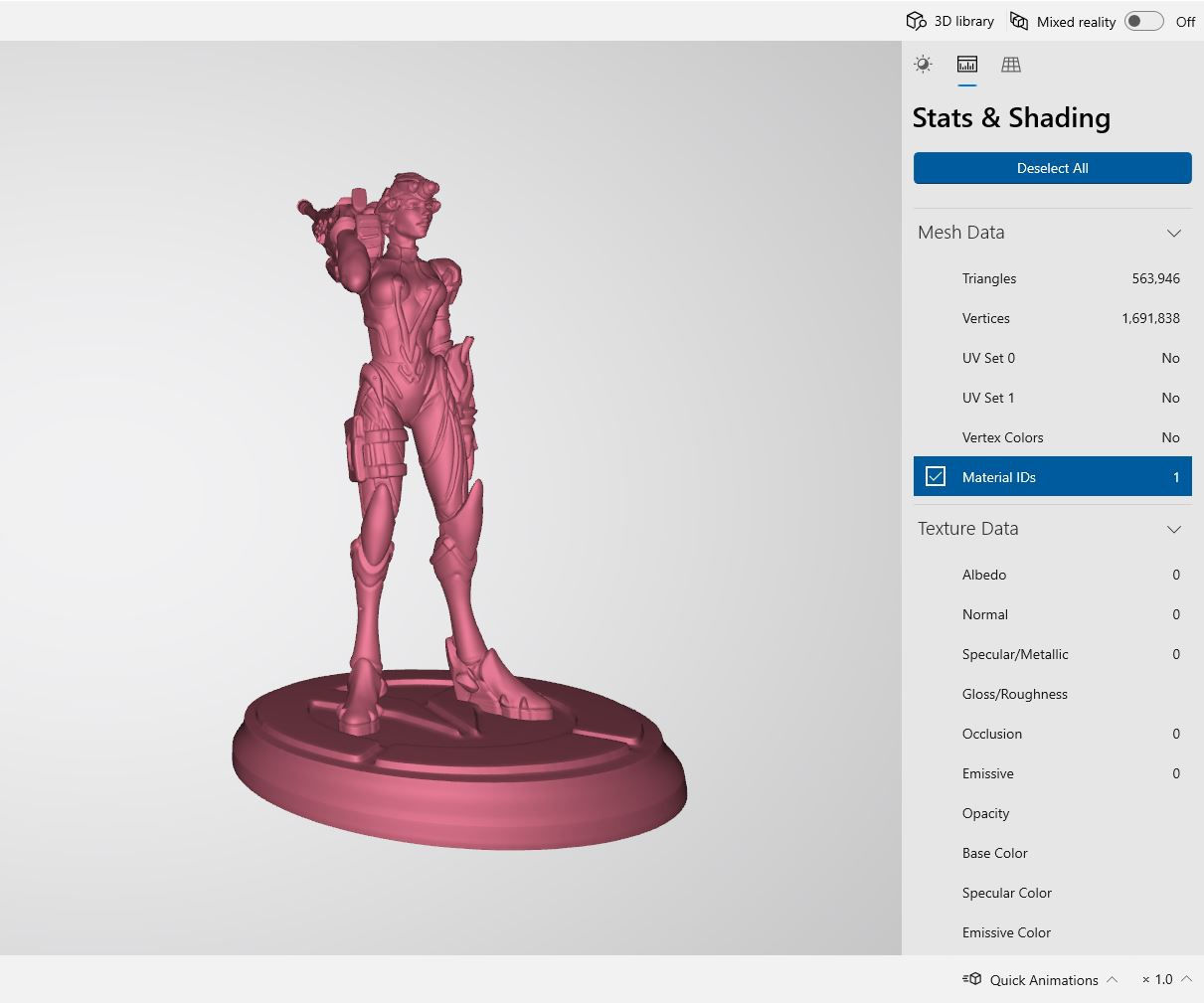Toggle the Mixed reality switch

(x=1143, y=21)
